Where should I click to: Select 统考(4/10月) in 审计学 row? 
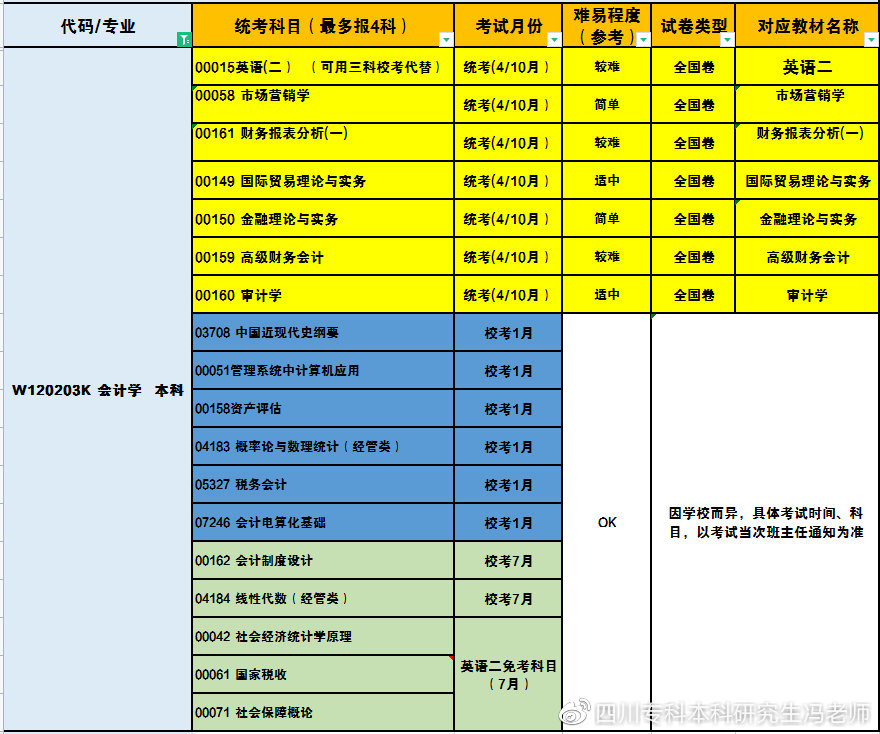508,295
